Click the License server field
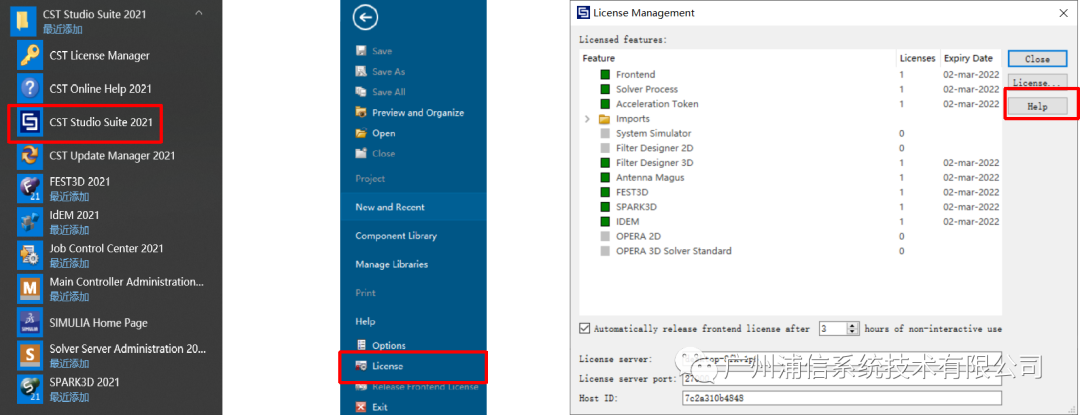The height and width of the screenshot is (415, 1080). (x=840, y=359)
